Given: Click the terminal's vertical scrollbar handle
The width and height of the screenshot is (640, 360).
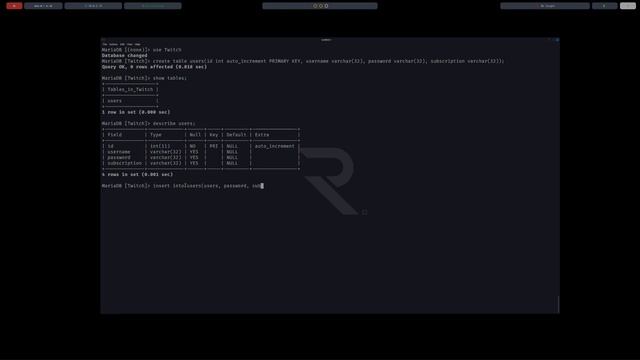Looking at the screenshot, I should [558, 304].
